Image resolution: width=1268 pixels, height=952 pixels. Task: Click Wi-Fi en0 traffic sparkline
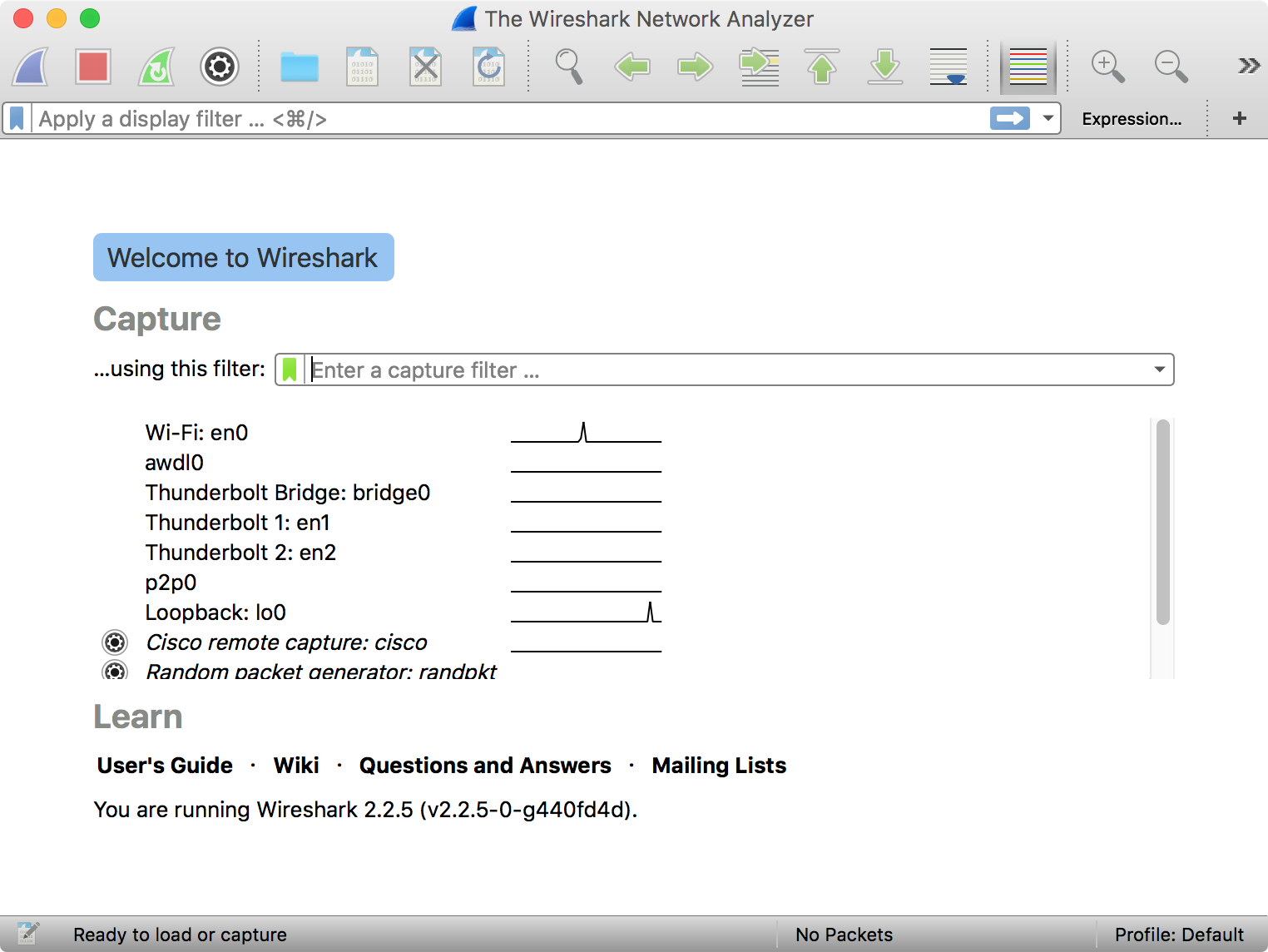point(586,433)
